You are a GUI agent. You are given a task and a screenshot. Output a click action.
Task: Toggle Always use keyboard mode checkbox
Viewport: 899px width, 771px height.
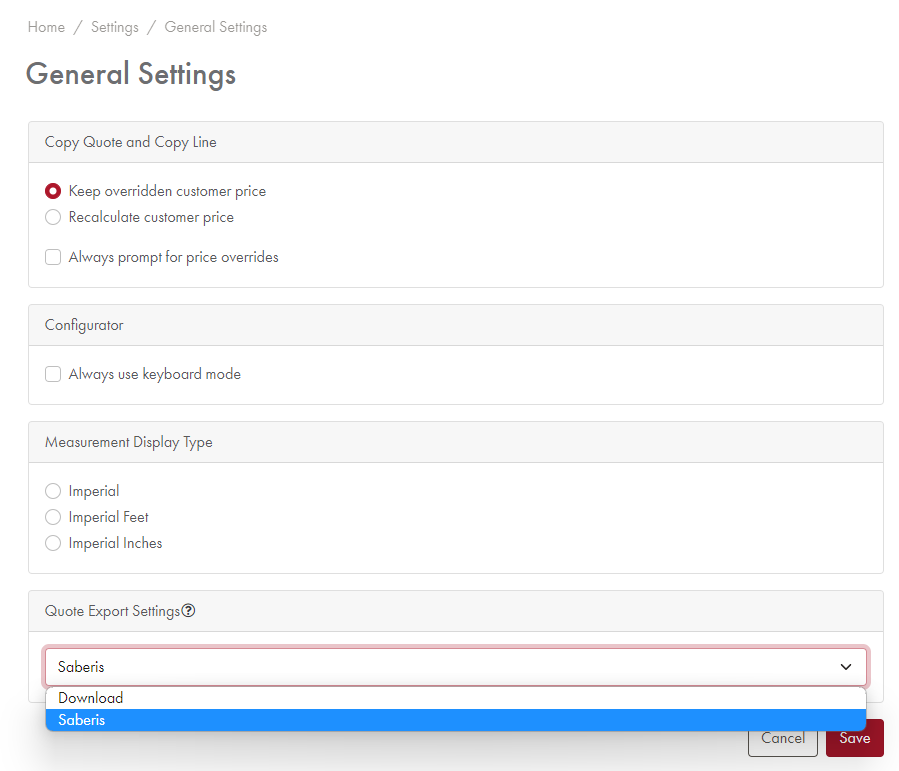pos(54,374)
